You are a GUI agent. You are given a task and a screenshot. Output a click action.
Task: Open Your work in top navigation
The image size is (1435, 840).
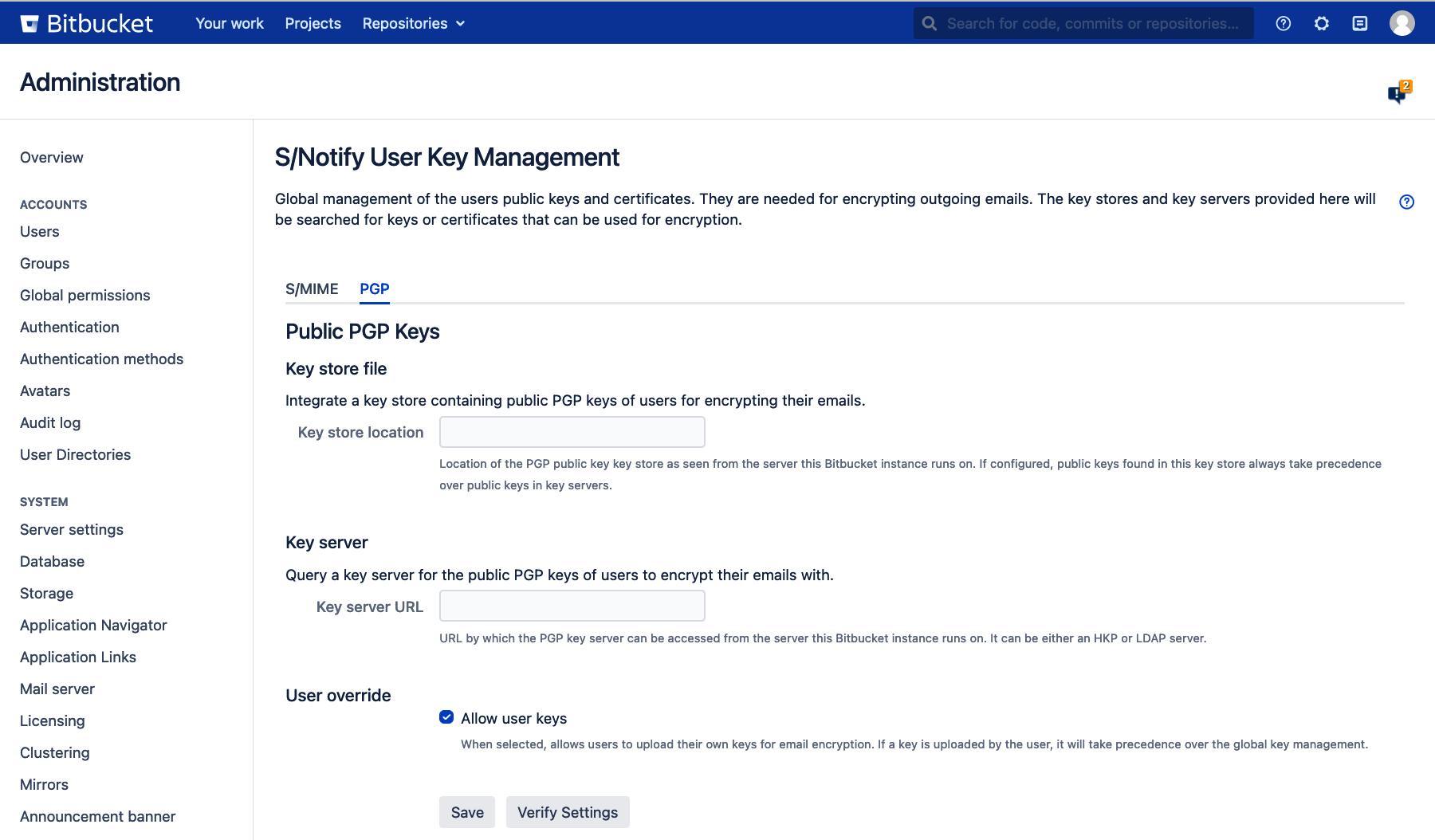click(x=230, y=24)
